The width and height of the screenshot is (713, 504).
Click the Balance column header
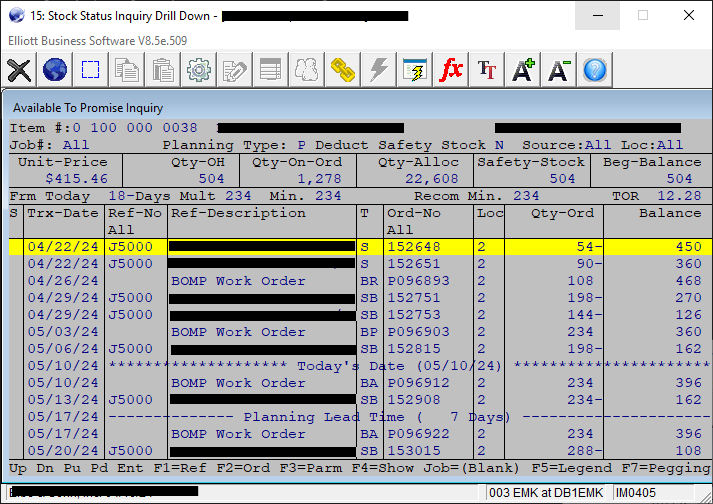click(670, 213)
